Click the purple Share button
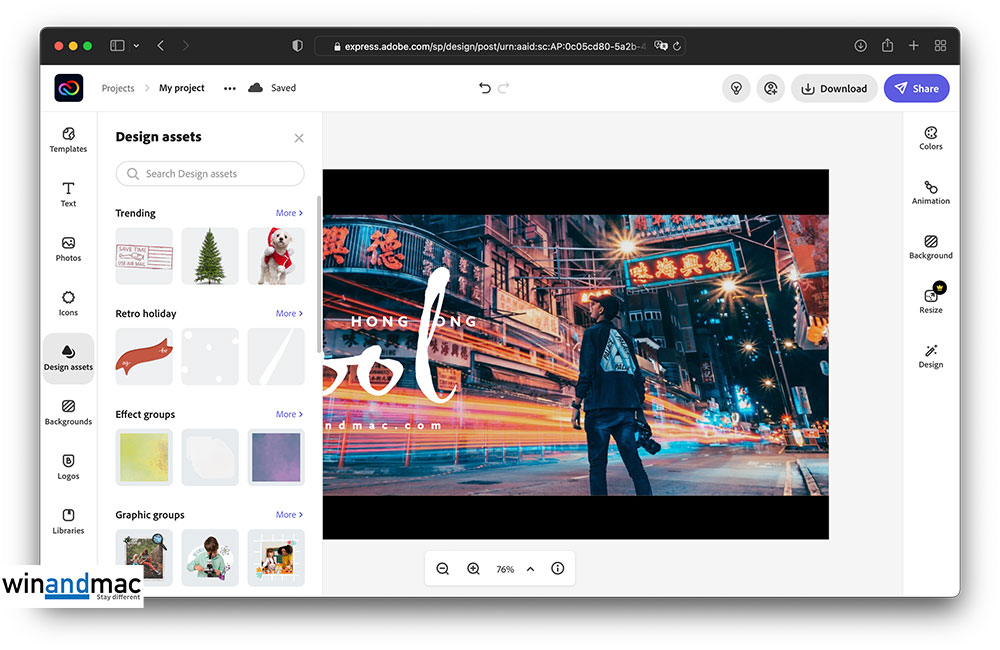This screenshot has width=1000, height=650. [x=916, y=88]
